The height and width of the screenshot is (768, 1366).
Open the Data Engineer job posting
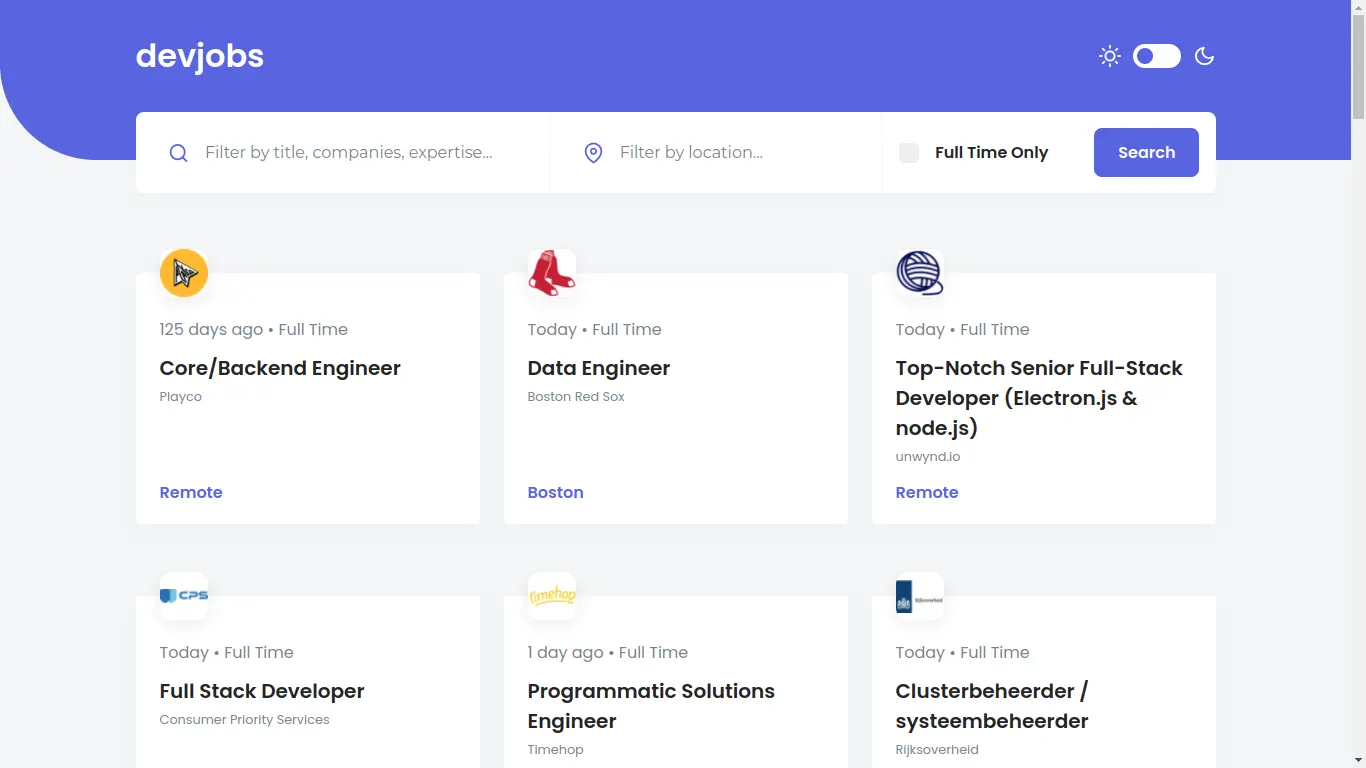[x=598, y=368]
